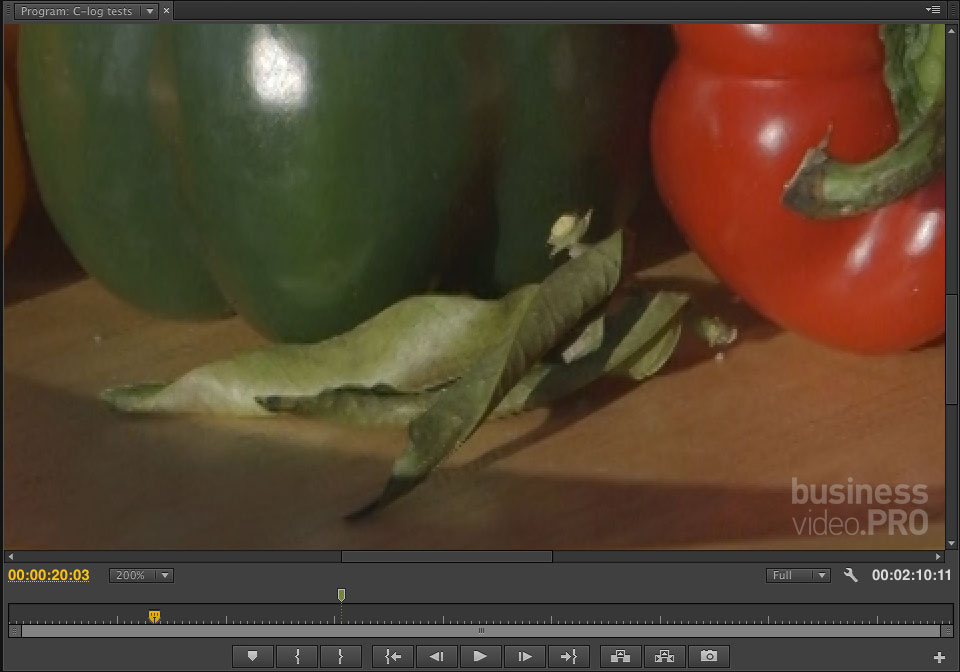Open the Full playback resolution dropdown
The width and height of the screenshot is (960, 672).
tap(798, 575)
